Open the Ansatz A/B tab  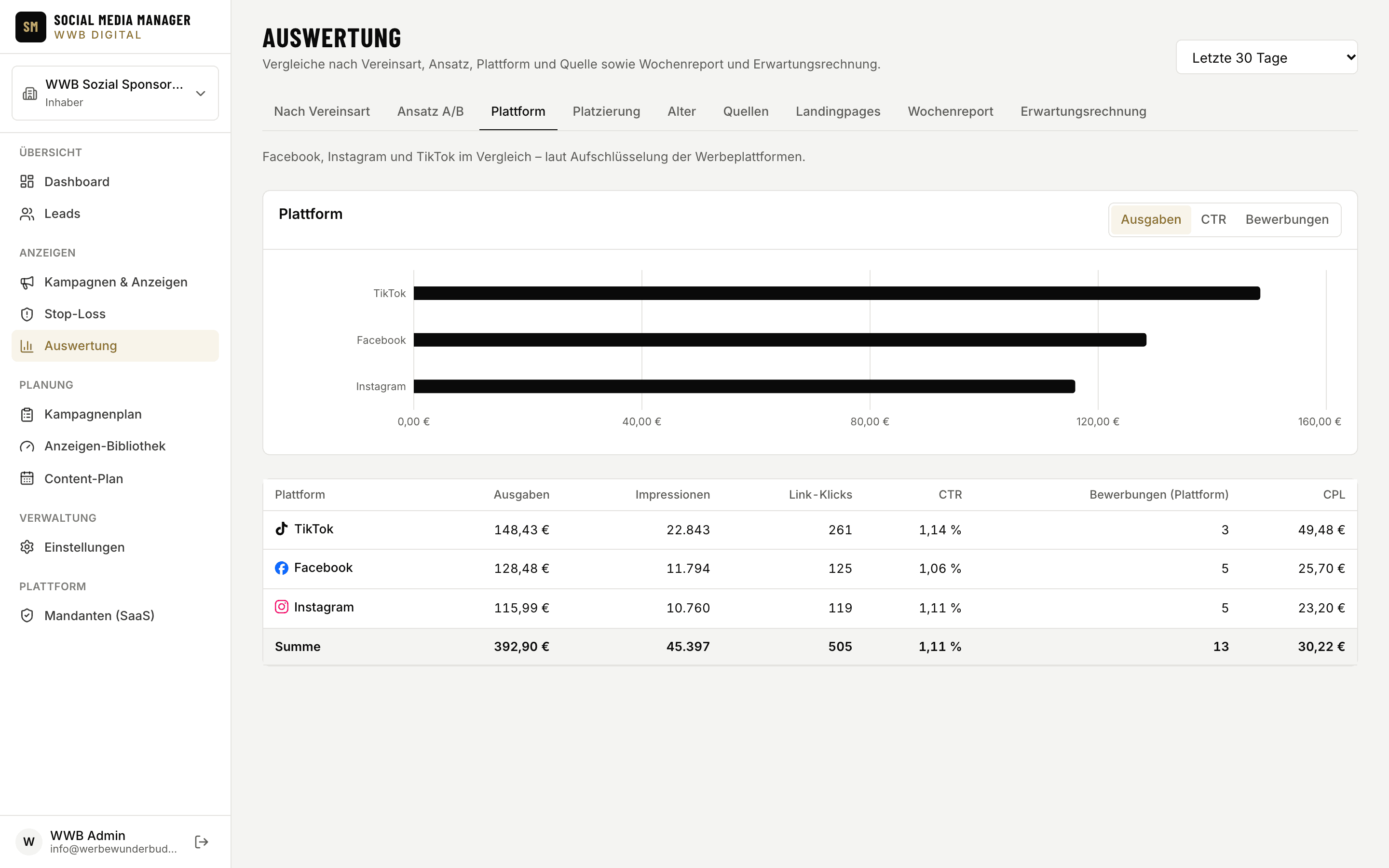click(430, 111)
